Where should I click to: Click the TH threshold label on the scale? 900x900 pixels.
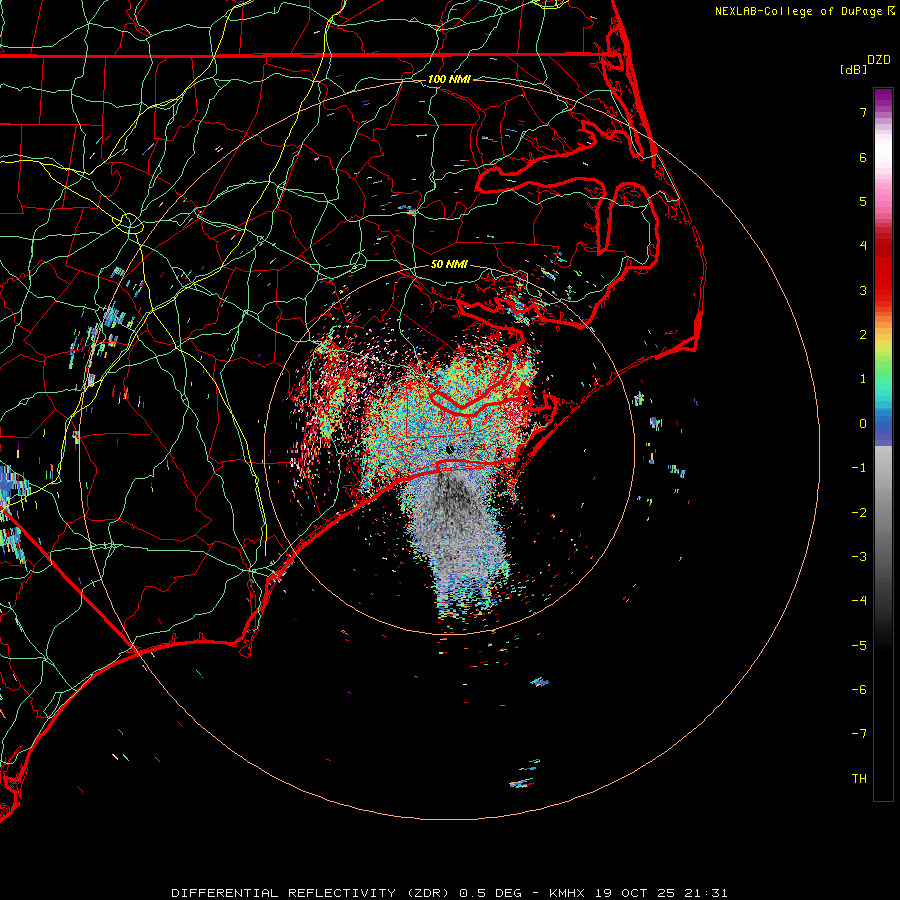(859, 779)
